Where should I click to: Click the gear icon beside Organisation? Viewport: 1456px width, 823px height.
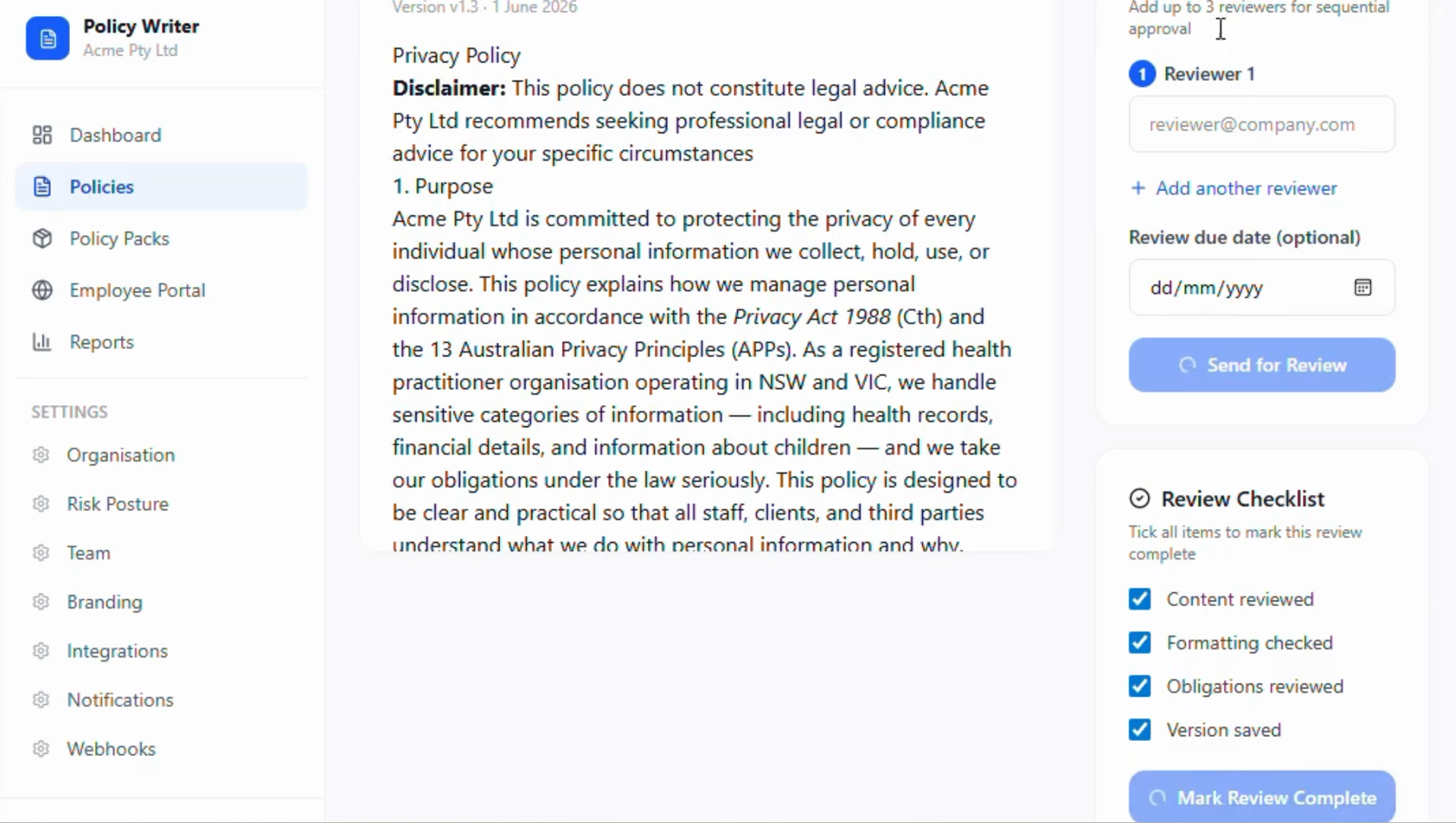41,455
